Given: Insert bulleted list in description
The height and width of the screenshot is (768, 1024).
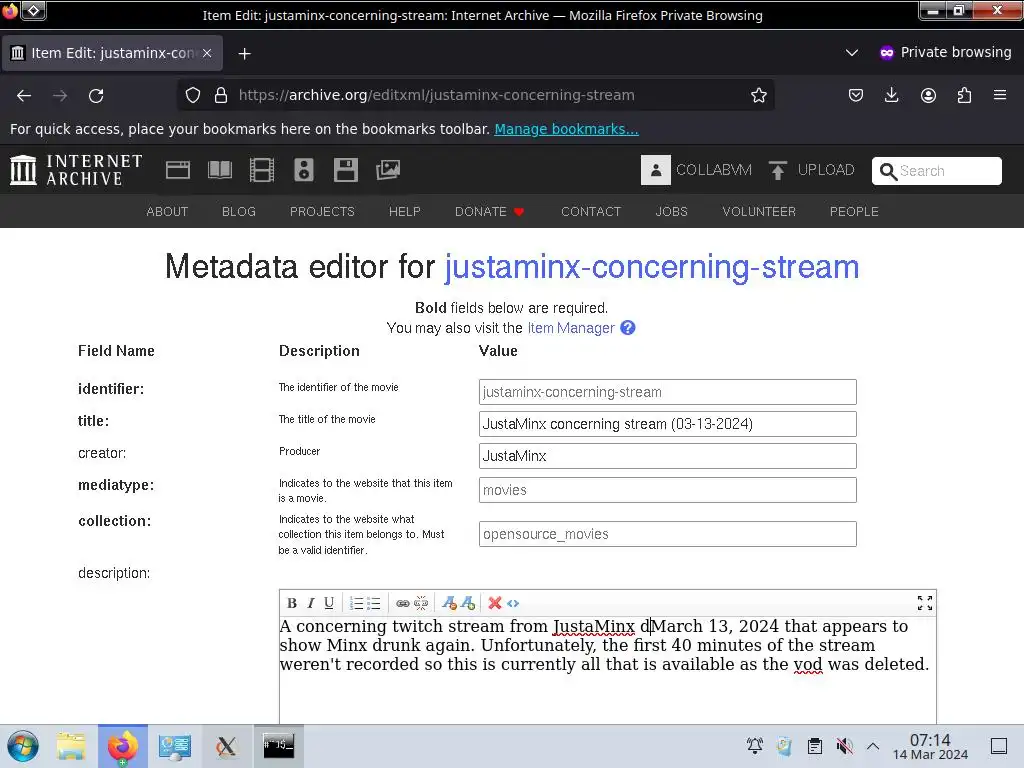Looking at the screenshot, I should pyautogui.click(x=374, y=603).
